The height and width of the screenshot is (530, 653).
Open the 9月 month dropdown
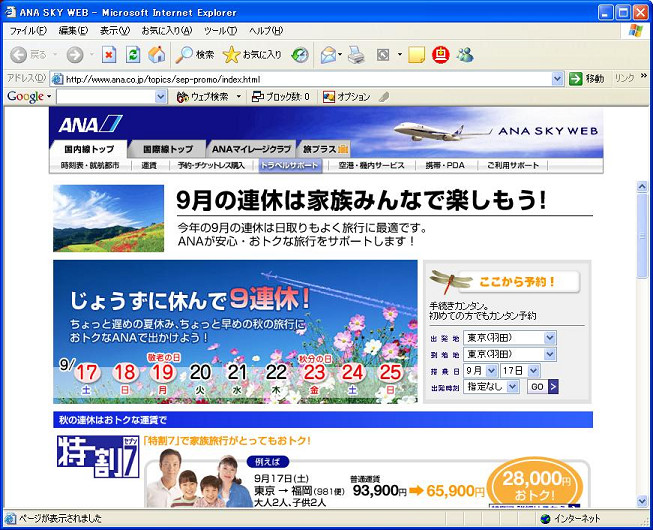(x=491, y=370)
